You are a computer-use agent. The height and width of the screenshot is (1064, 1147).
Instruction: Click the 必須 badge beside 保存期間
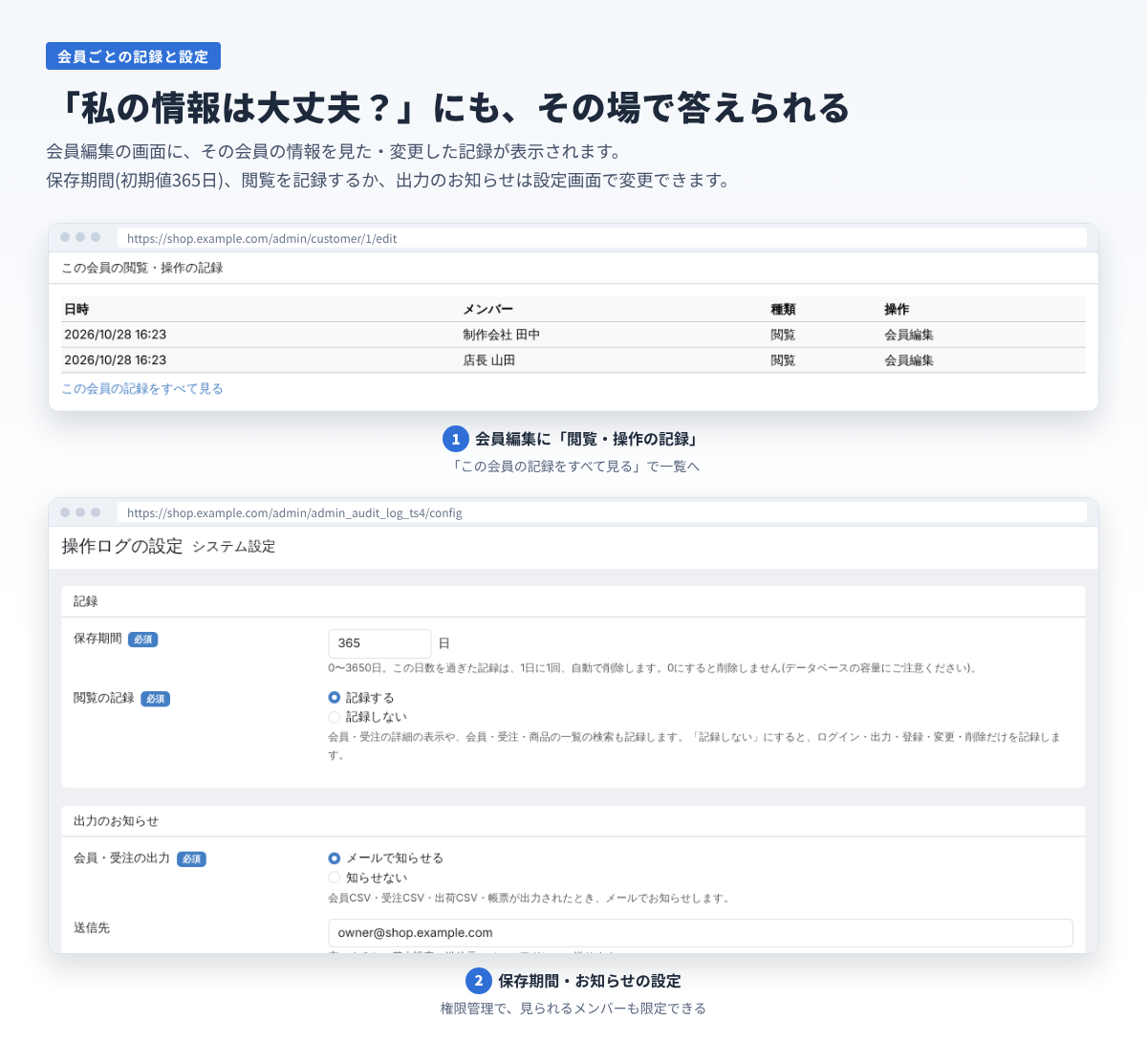[x=143, y=640]
